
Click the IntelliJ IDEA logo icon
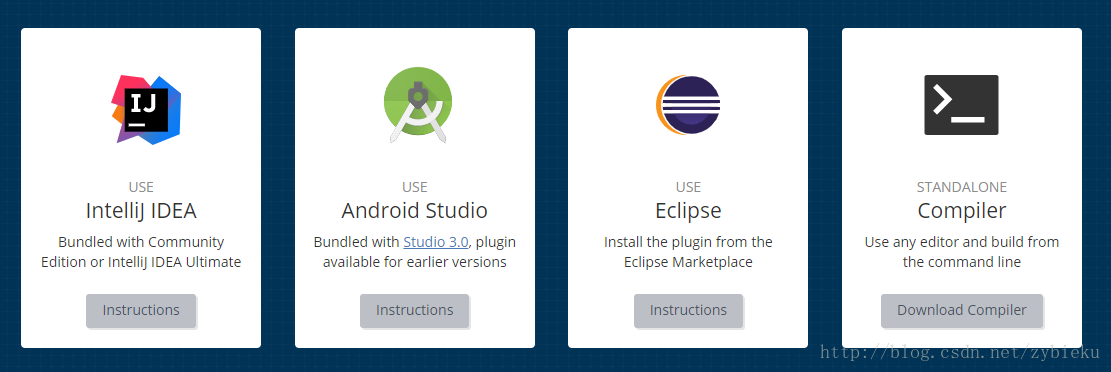coord(146,110)
